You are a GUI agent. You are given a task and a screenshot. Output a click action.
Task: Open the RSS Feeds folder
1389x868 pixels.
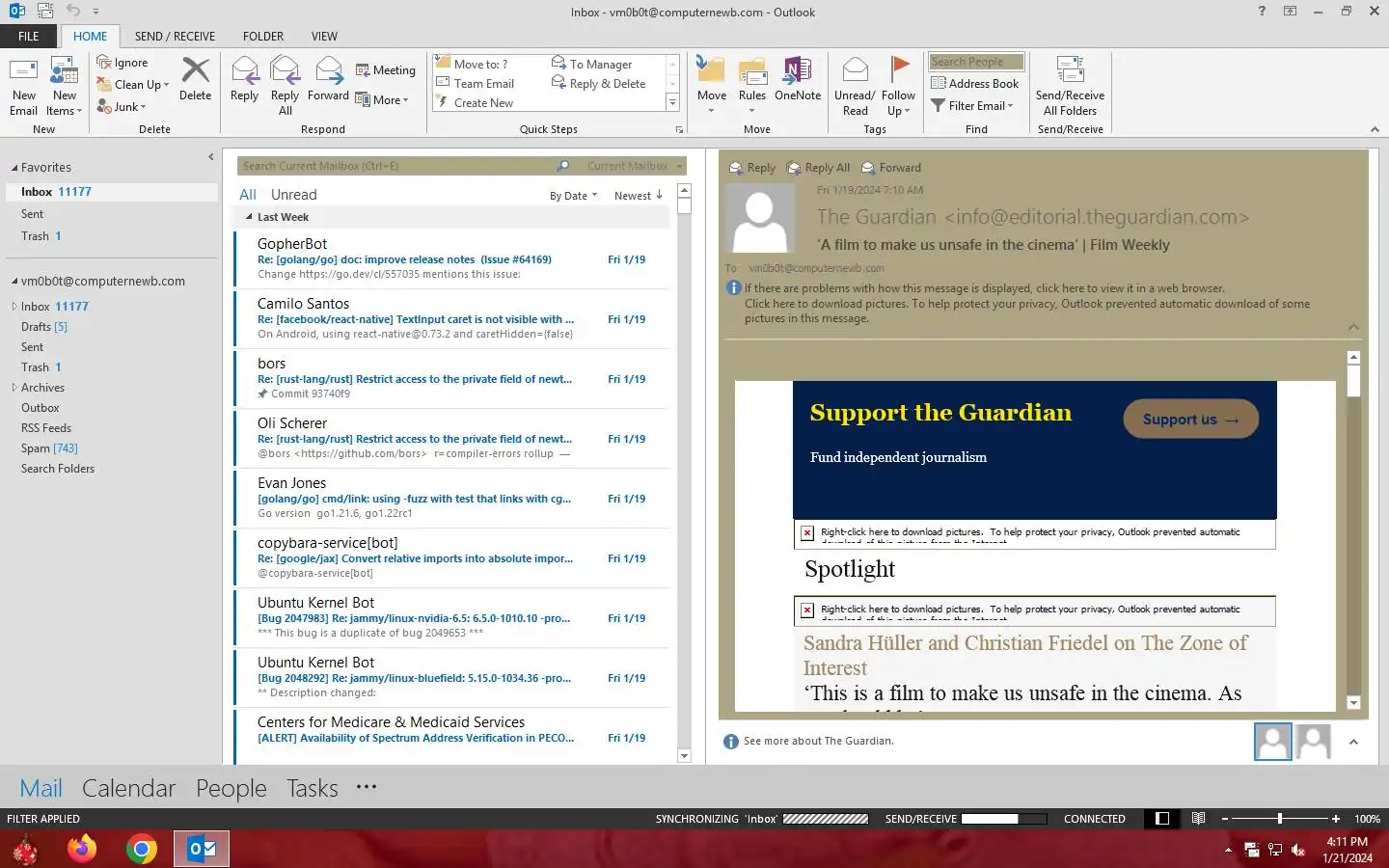click(46, 428)
